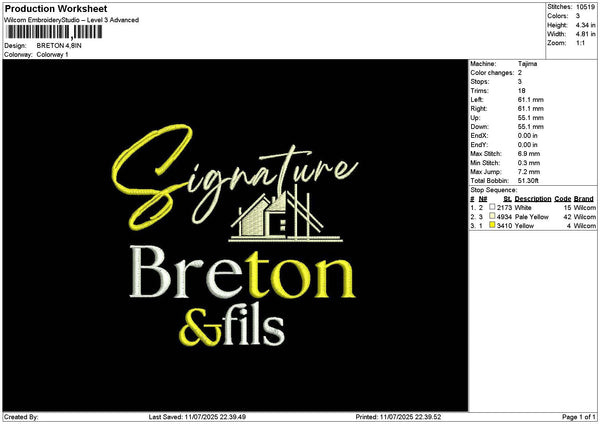Screen dimensions: 600x424
Task: Click the 'Page 1 of 1' footer text
Action: click(579, 417)
